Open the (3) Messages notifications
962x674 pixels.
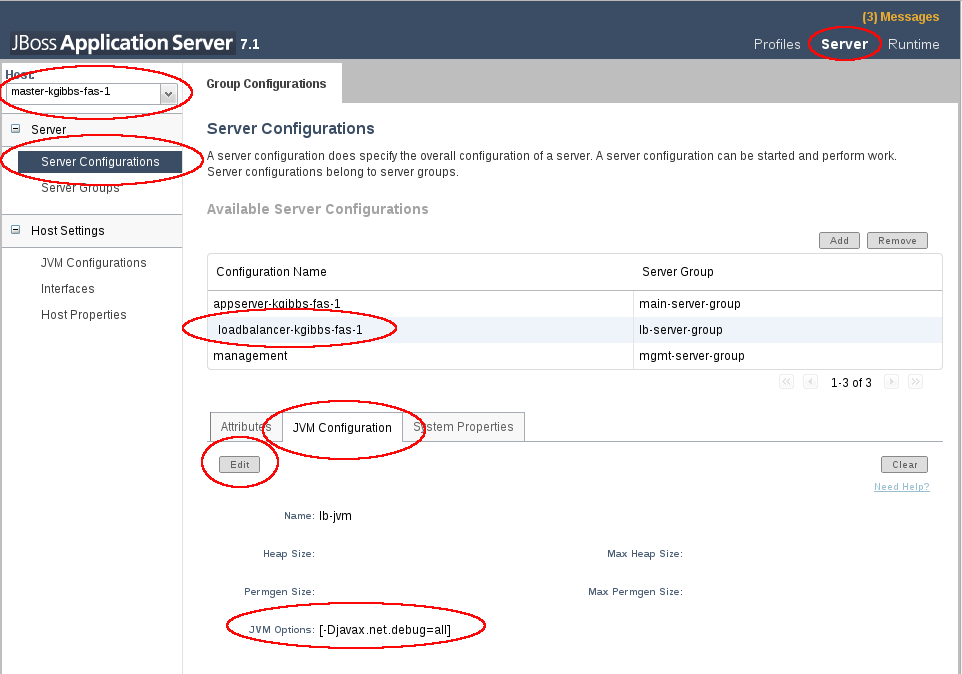coord(901,17)
